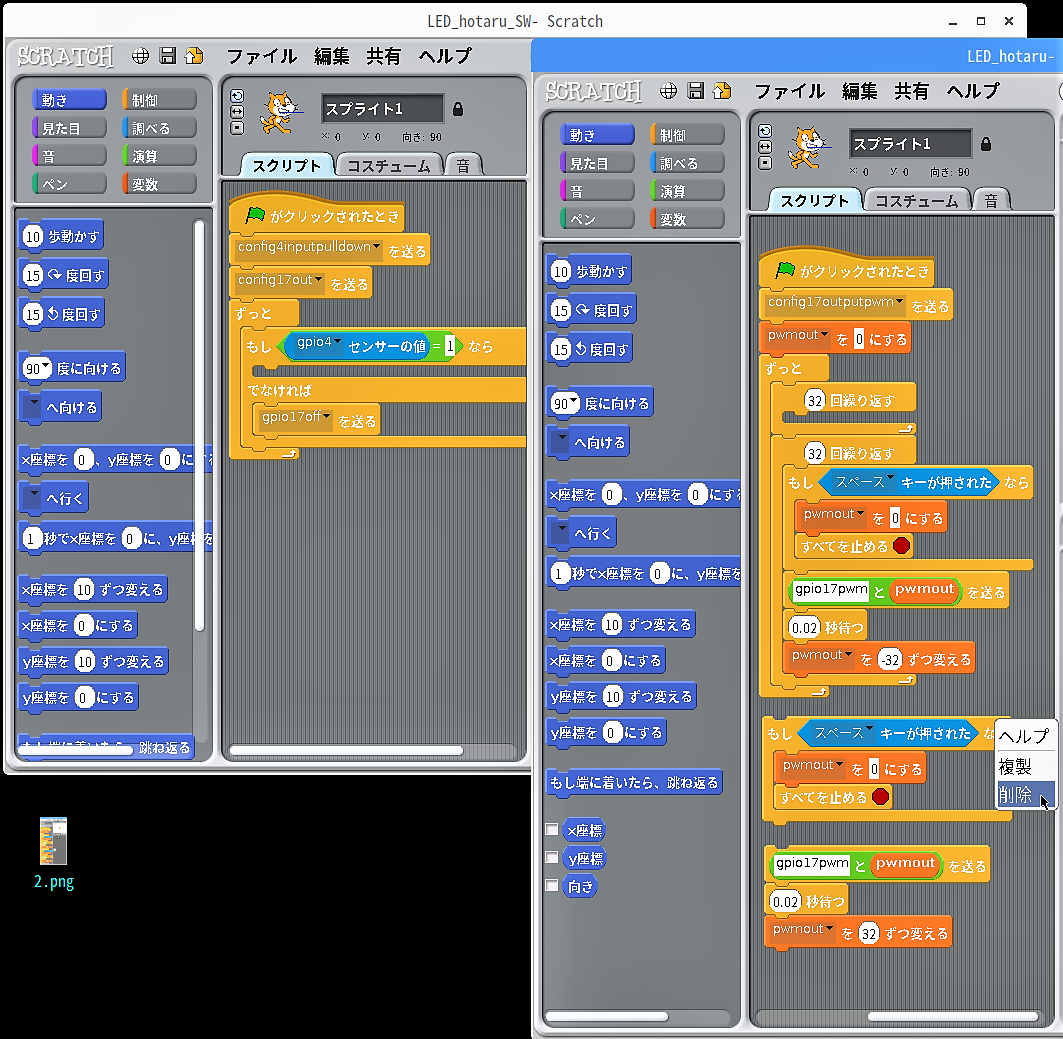
Task: Click the language globe icon in front Scratch window
Action: [668, 91]
